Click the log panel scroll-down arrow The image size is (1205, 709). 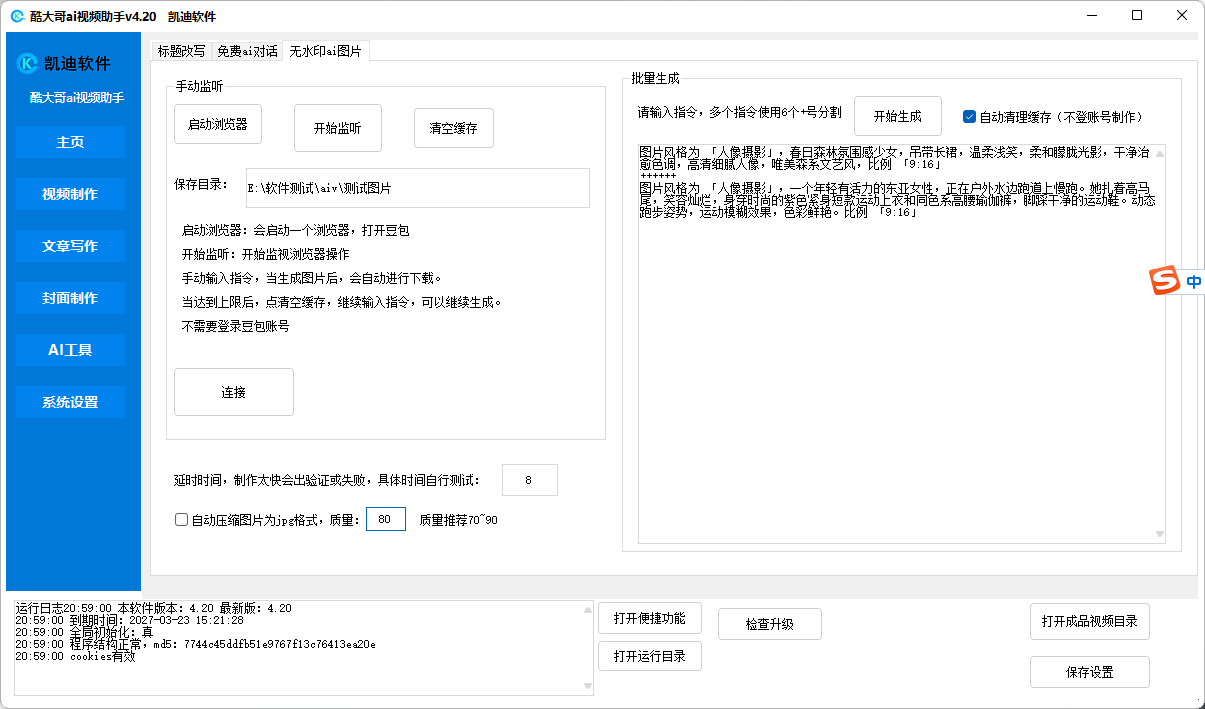click(x=587, y=686)
